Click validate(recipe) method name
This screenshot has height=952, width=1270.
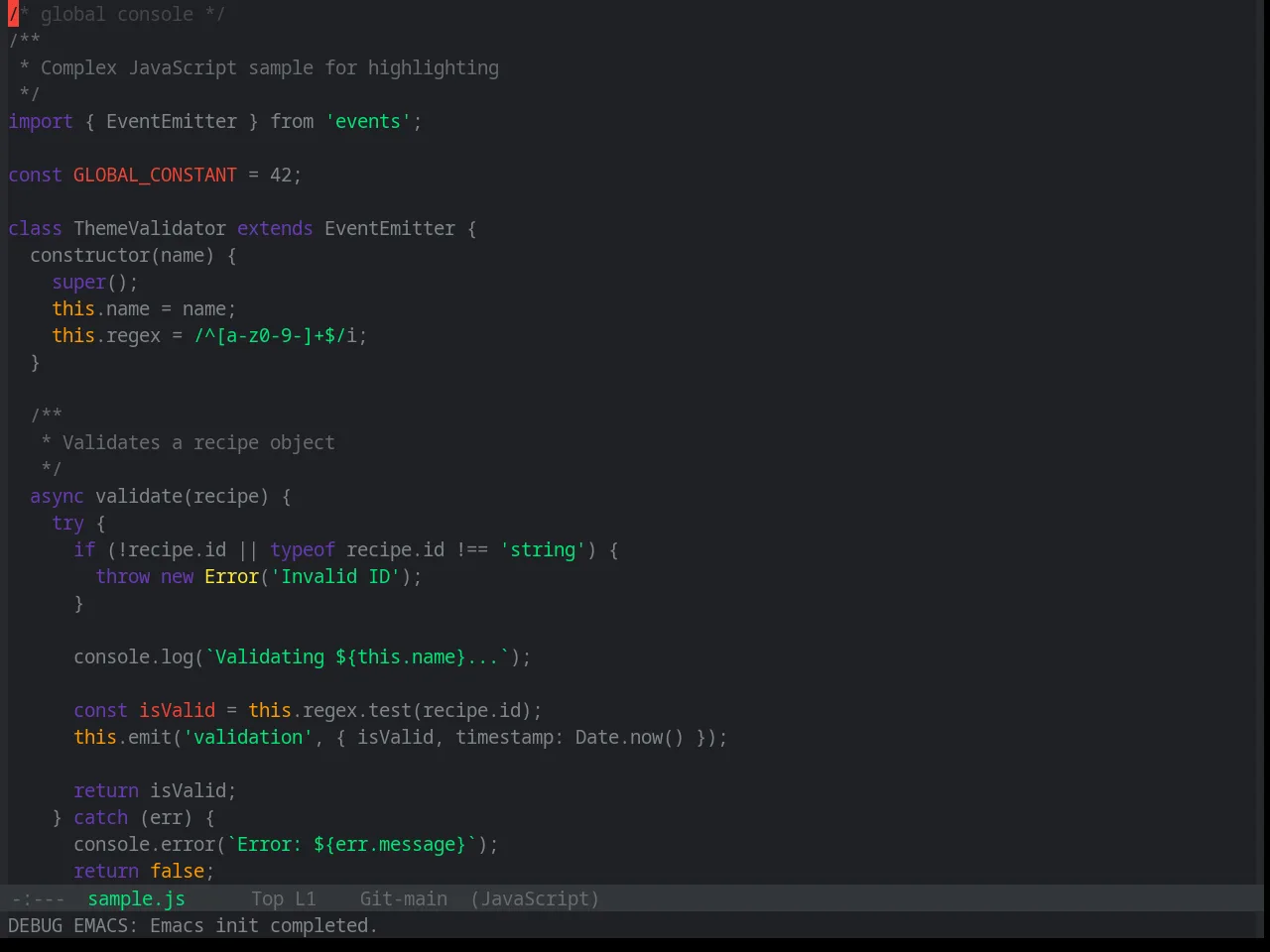183,496
